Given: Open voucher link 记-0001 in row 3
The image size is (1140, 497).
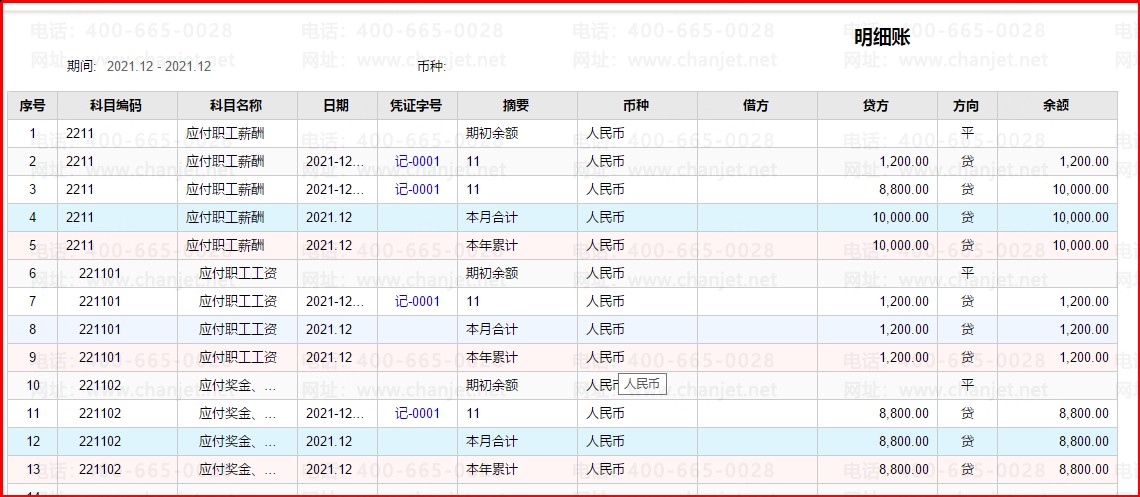Looking at the screenshot, I should tap(417, 189).
